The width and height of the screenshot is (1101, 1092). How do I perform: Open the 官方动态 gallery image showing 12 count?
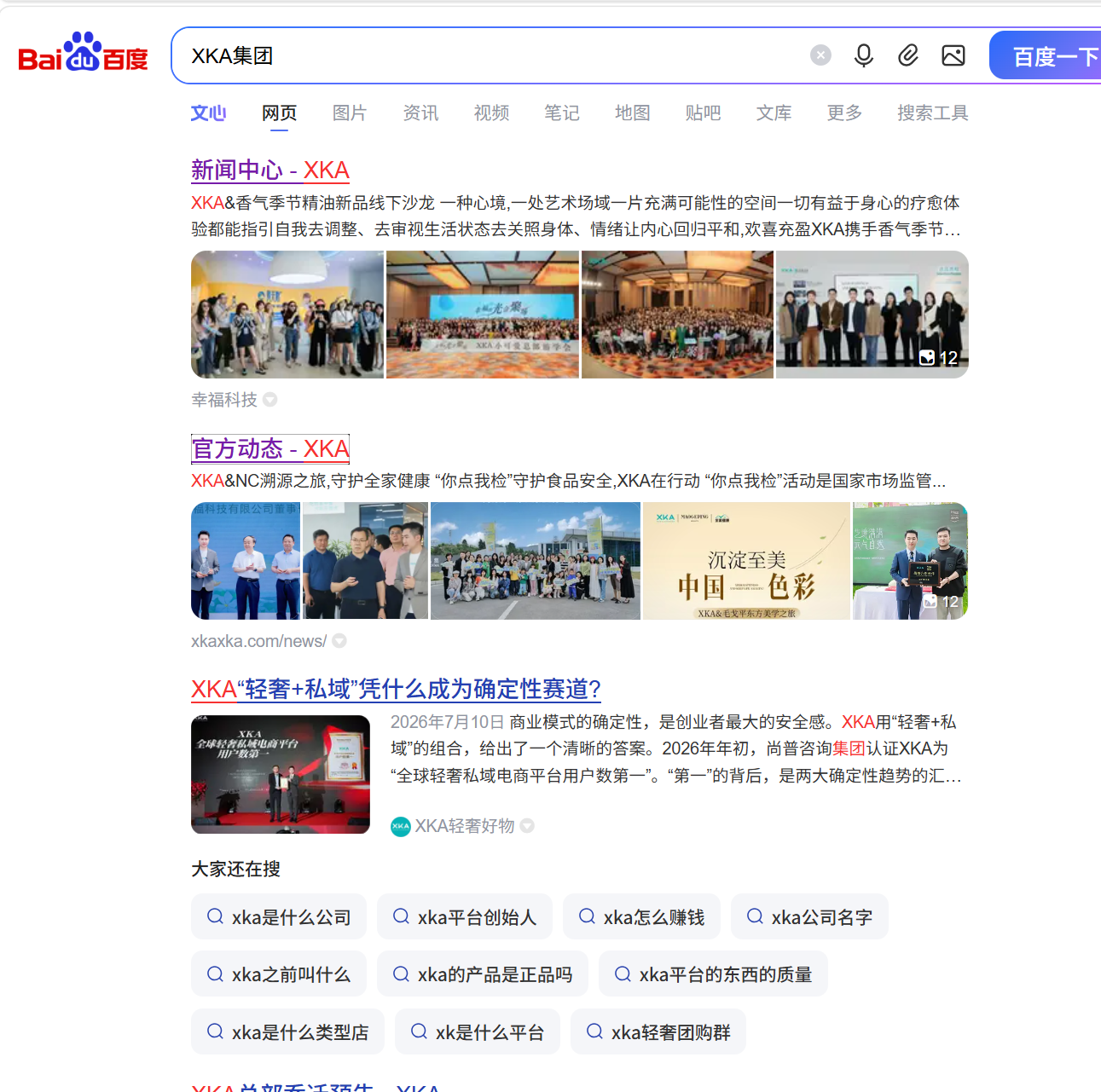(x=911, y=561)
